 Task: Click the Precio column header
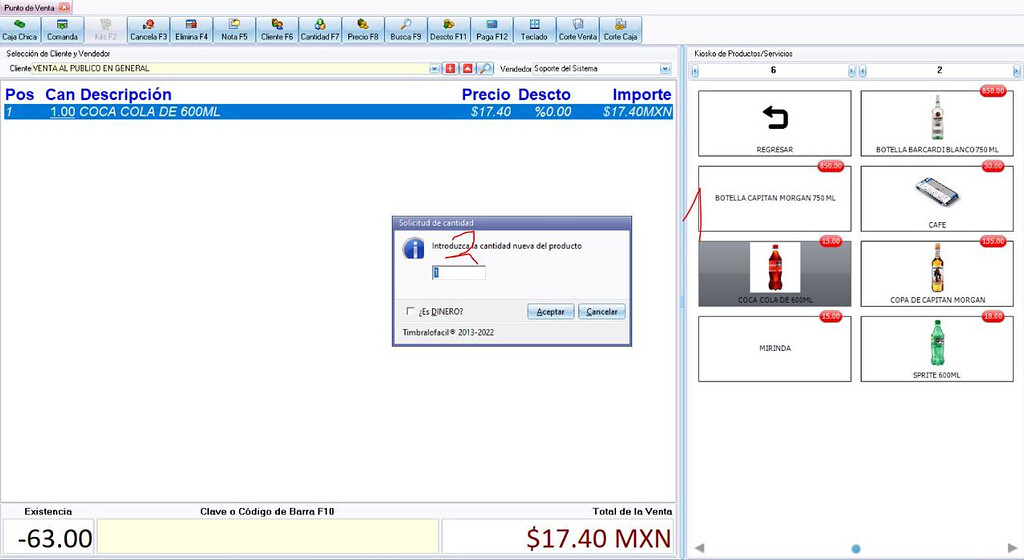pyautogui.click(x=486, y=95)
